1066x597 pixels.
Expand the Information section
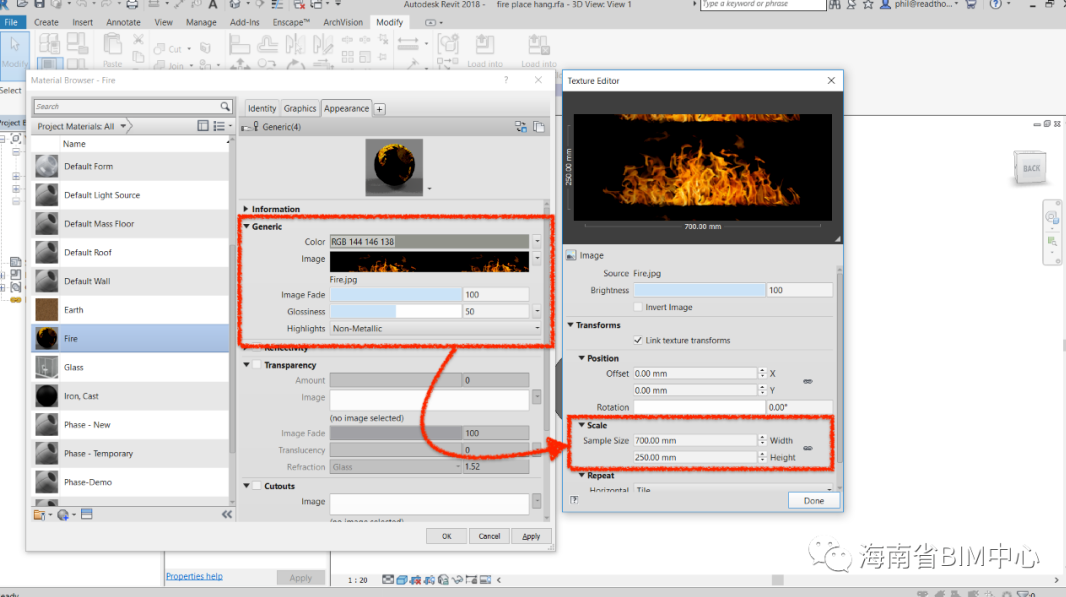pos(246,209)
